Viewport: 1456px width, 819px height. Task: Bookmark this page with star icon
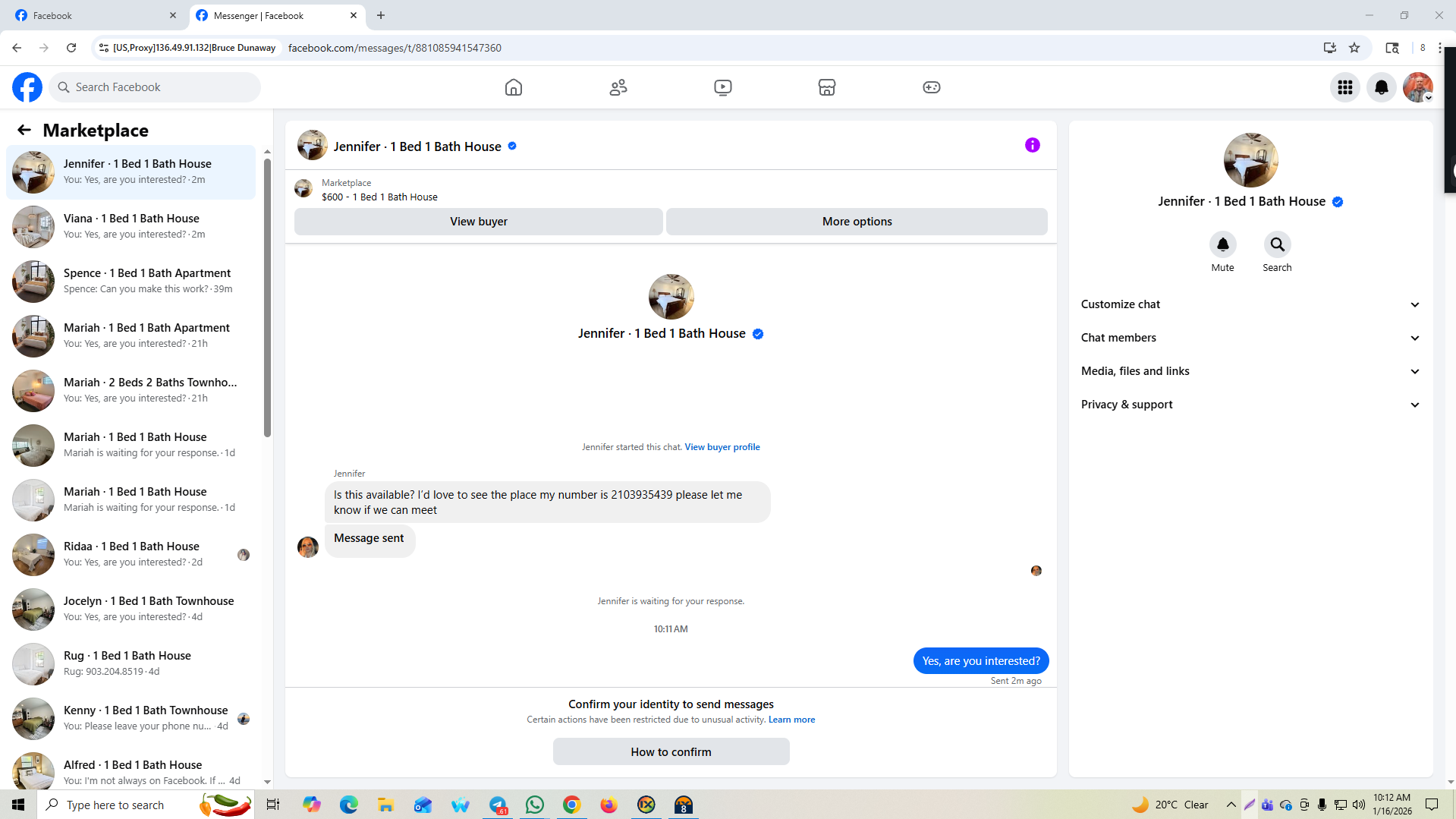click(x=1354, y=48)
